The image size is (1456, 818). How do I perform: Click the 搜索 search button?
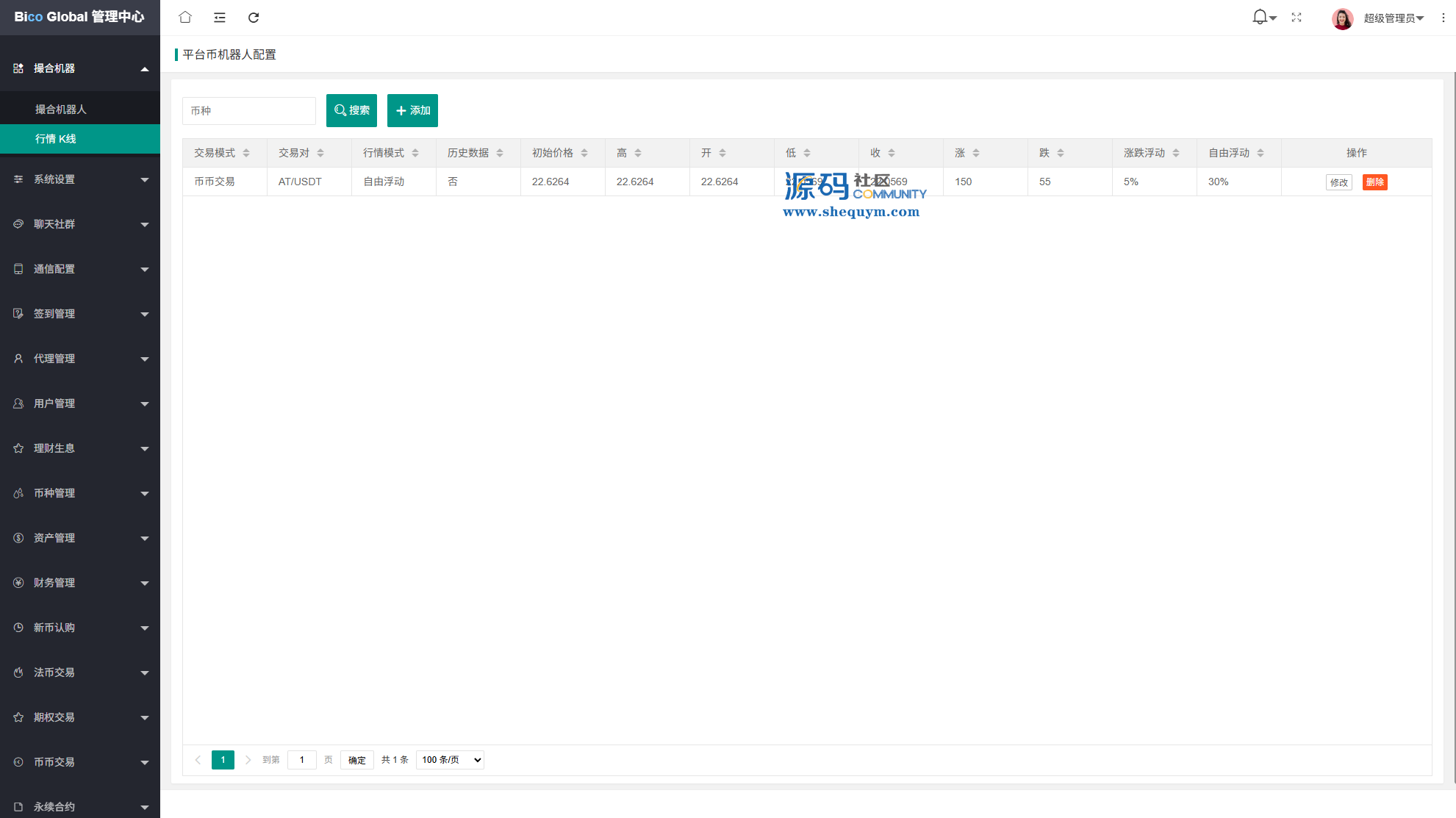351,110
